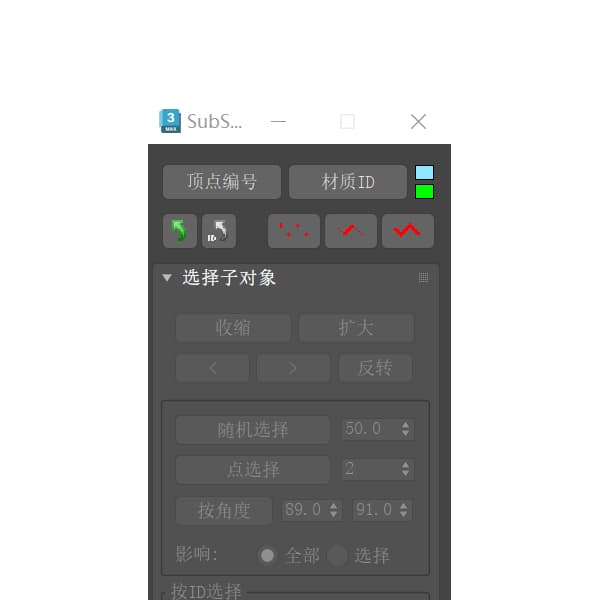Select the 全部 radio button
Image resolution: width=600 pixels, height=600 pixels.
[x=267, y=555]
